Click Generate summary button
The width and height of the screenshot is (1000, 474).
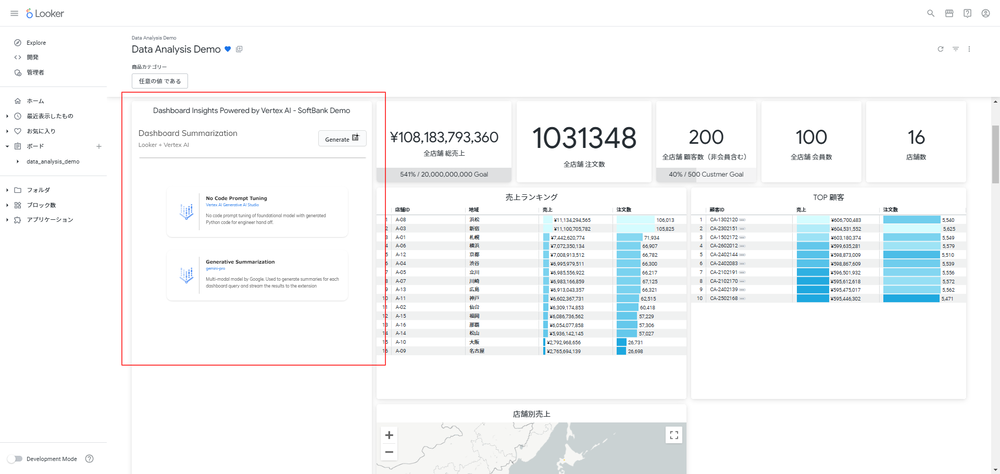(x=342, y=138)
